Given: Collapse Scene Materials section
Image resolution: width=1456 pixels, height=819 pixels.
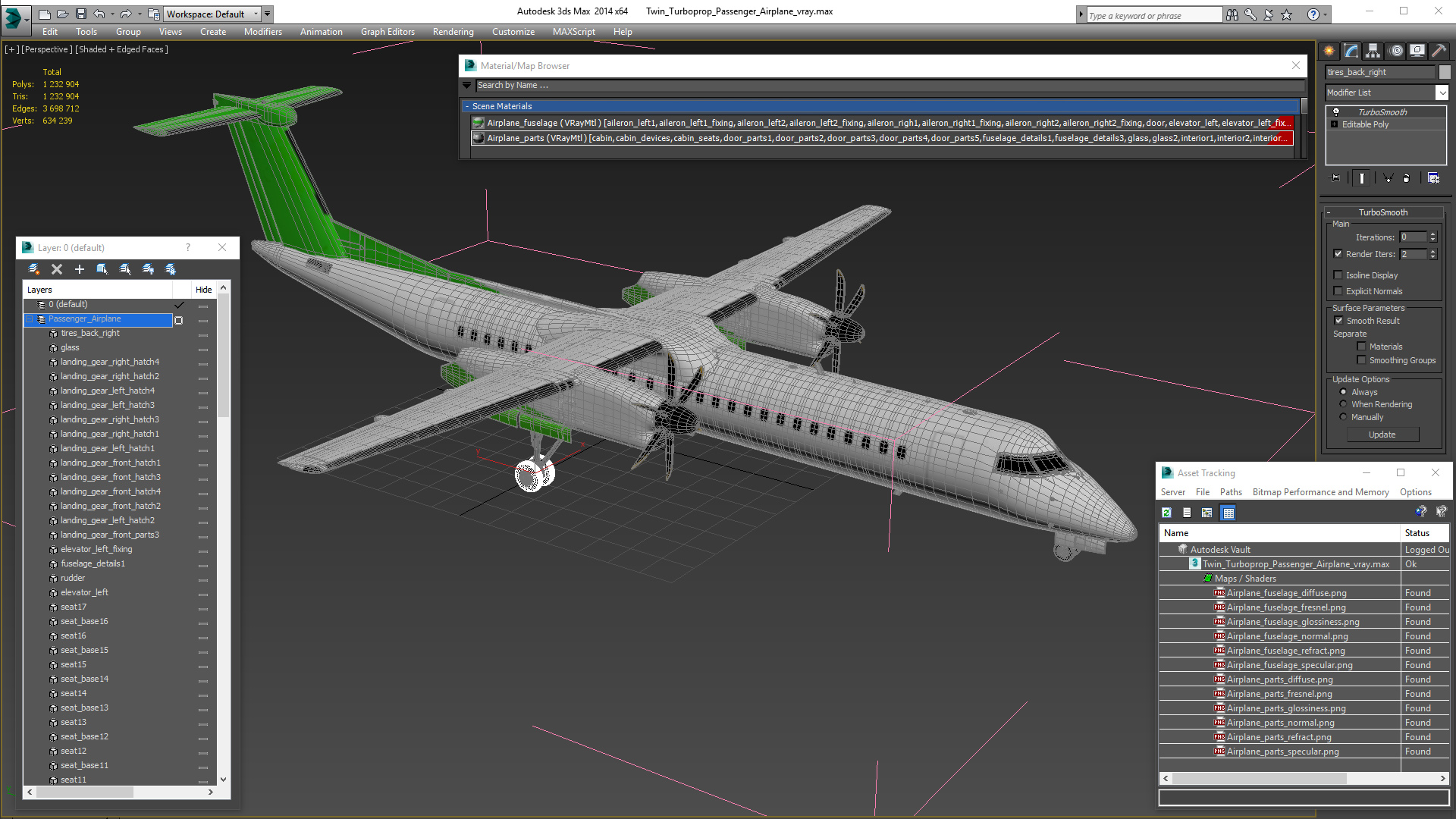Looking at the screenshot, I should click(467, 107).
